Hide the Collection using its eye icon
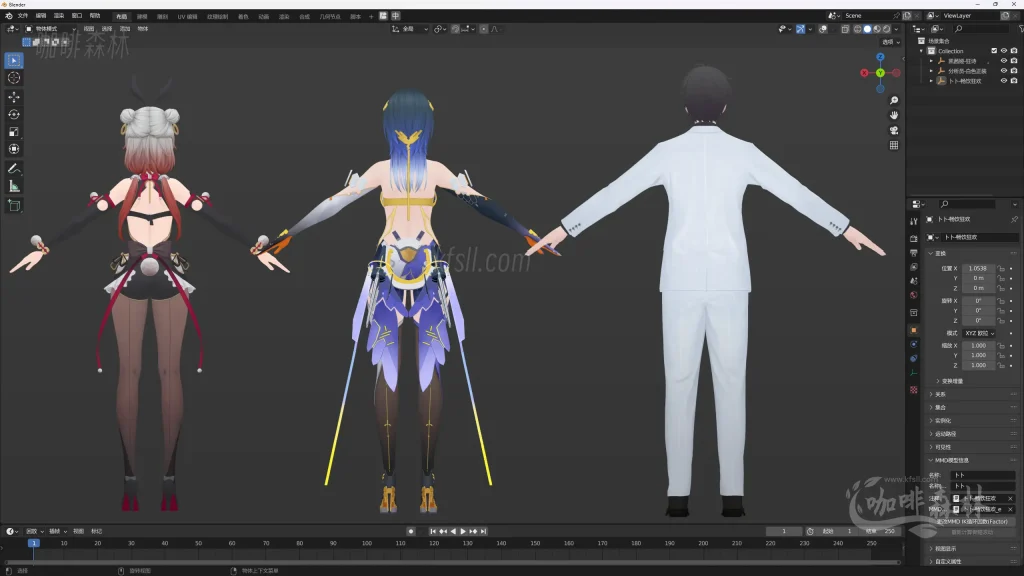The width and height of the screenshot is (1024, 576). [1004, 51]
